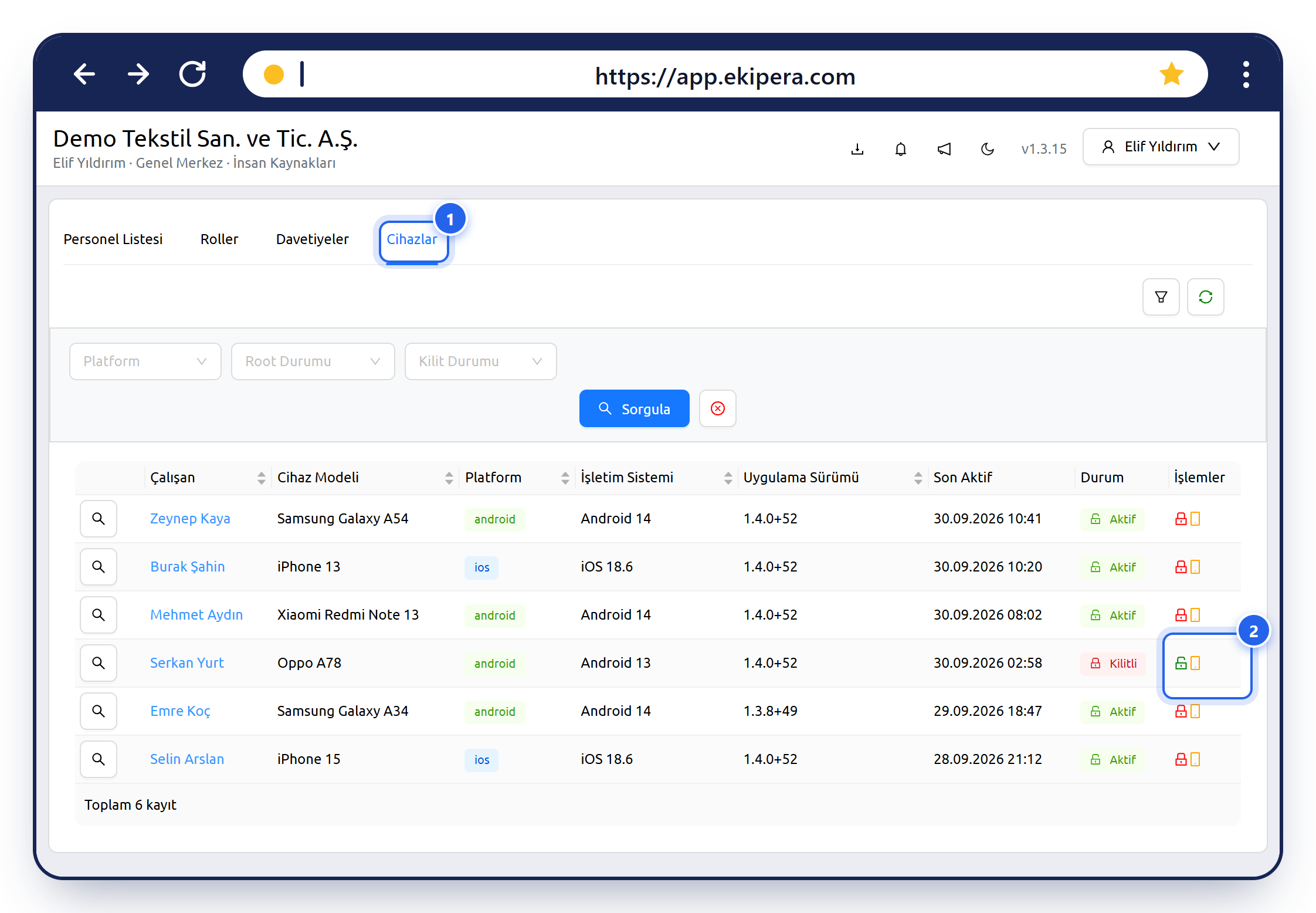This screenshot has width=1316, height=913.
Task: Refresh the device list with the green icon
Action: (x=1206, y=297)
